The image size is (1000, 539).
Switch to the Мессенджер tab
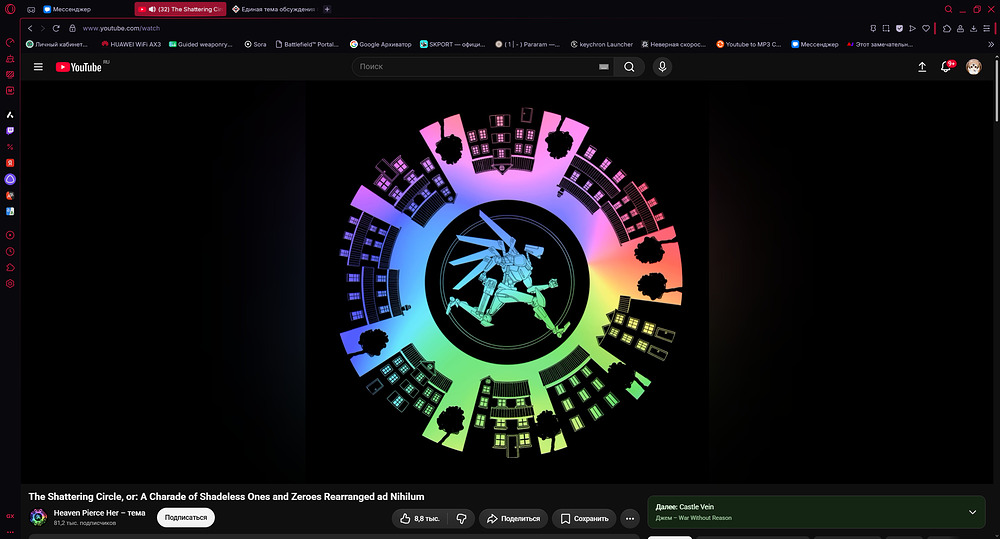(x=67, y=9)
